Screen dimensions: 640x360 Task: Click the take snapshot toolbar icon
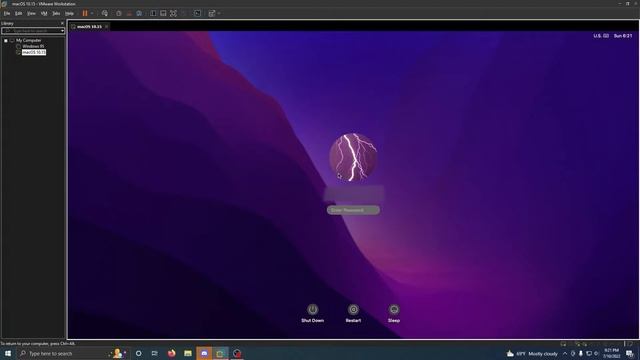[119, 13]
